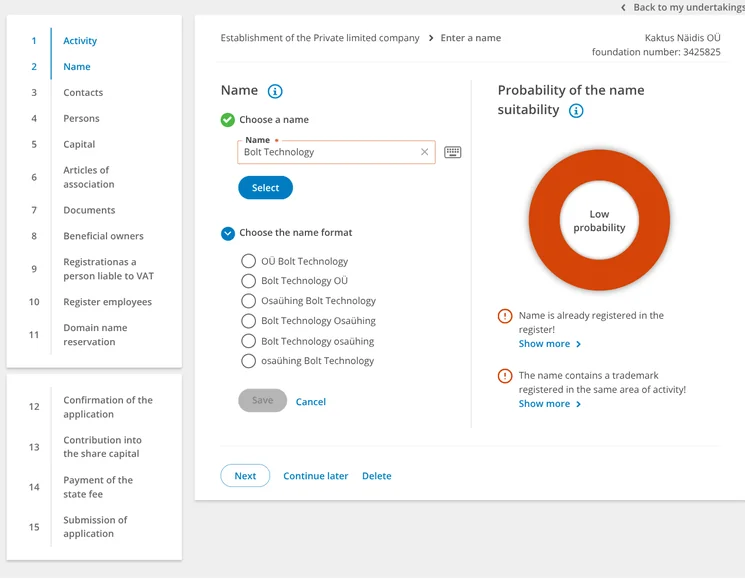Click the Cancel link
This screenshot has width=745, height=581.
click(310, 402)
